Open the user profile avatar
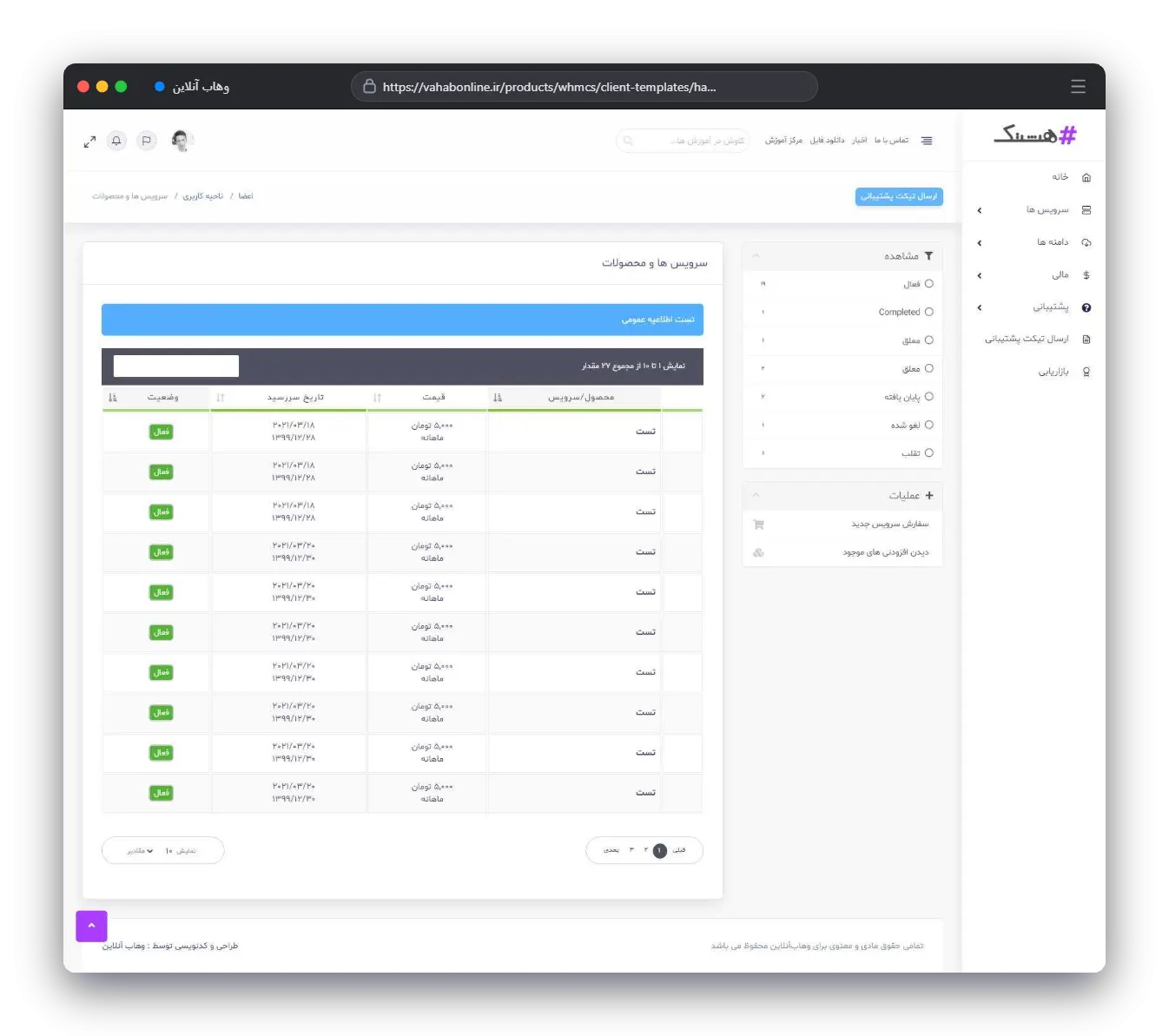 point(181,141)
